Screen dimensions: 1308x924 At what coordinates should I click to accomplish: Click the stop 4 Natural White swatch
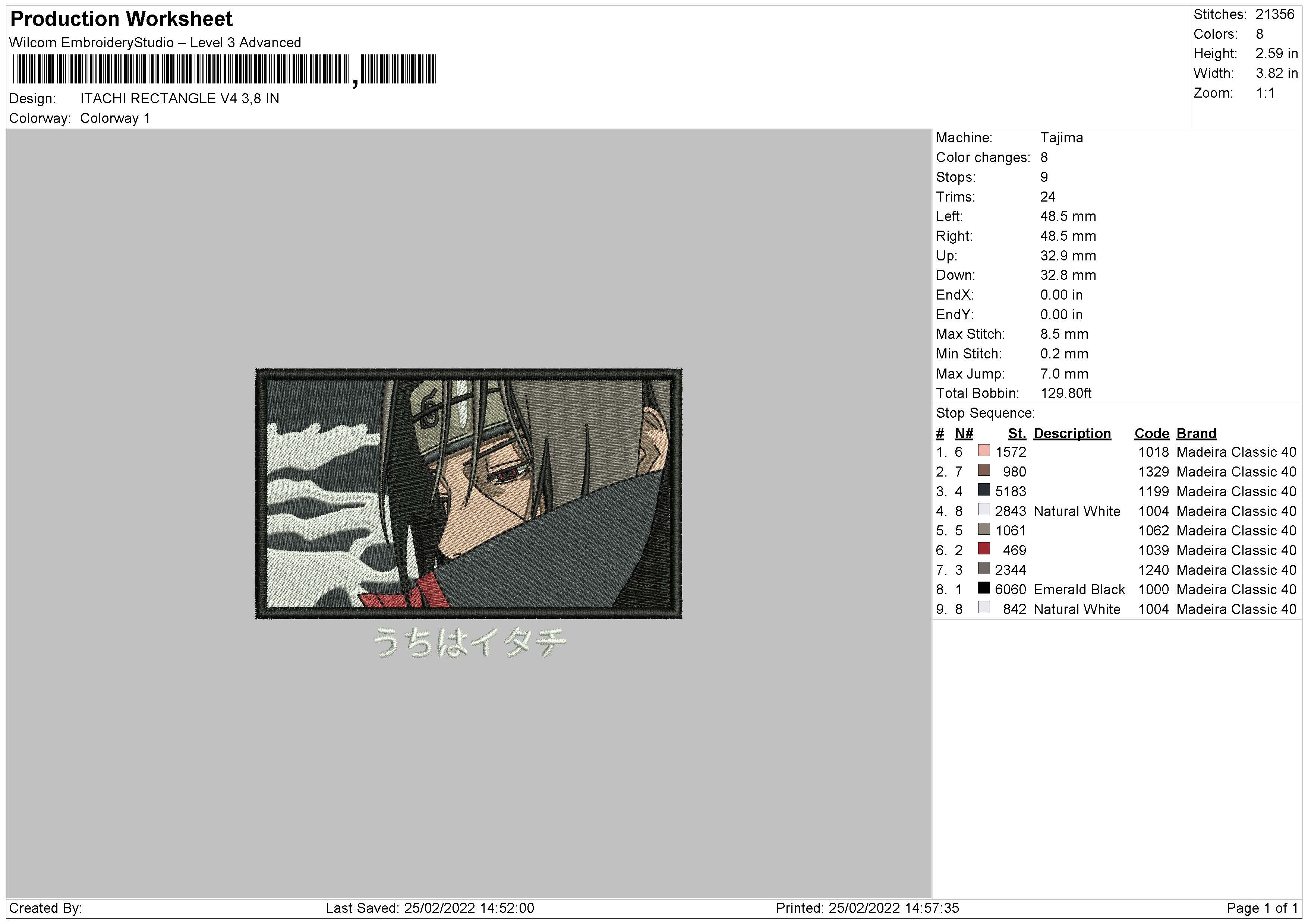coord(984,510)
